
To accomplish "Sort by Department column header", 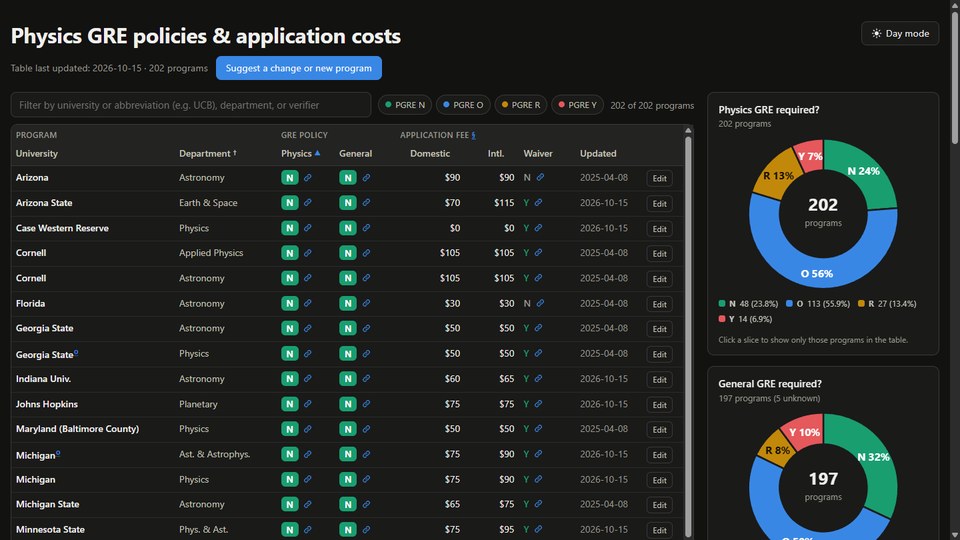I will tap(208, 153).
